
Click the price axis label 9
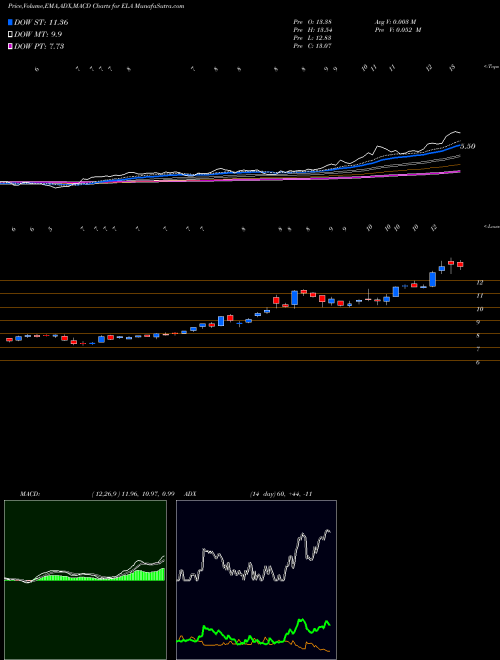click(478, 323)
